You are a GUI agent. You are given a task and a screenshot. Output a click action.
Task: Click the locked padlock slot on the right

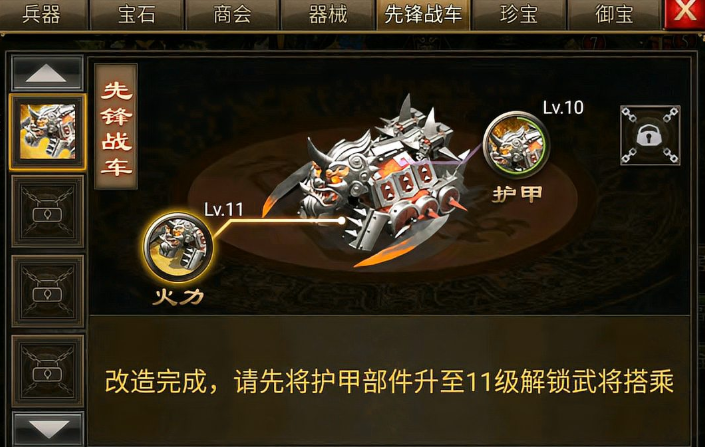(x=650, y=135)
